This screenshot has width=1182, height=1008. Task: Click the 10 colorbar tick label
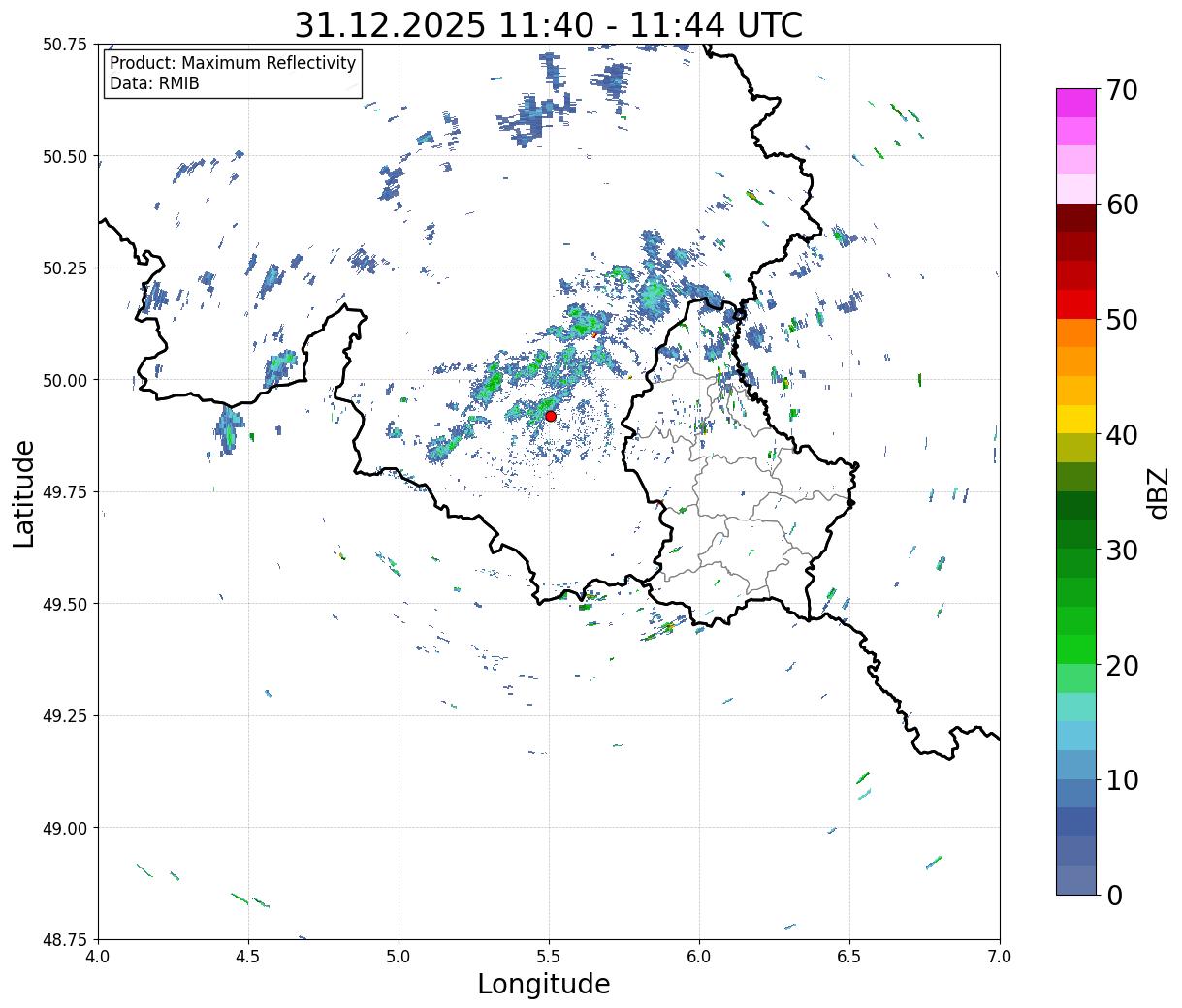1122,779
